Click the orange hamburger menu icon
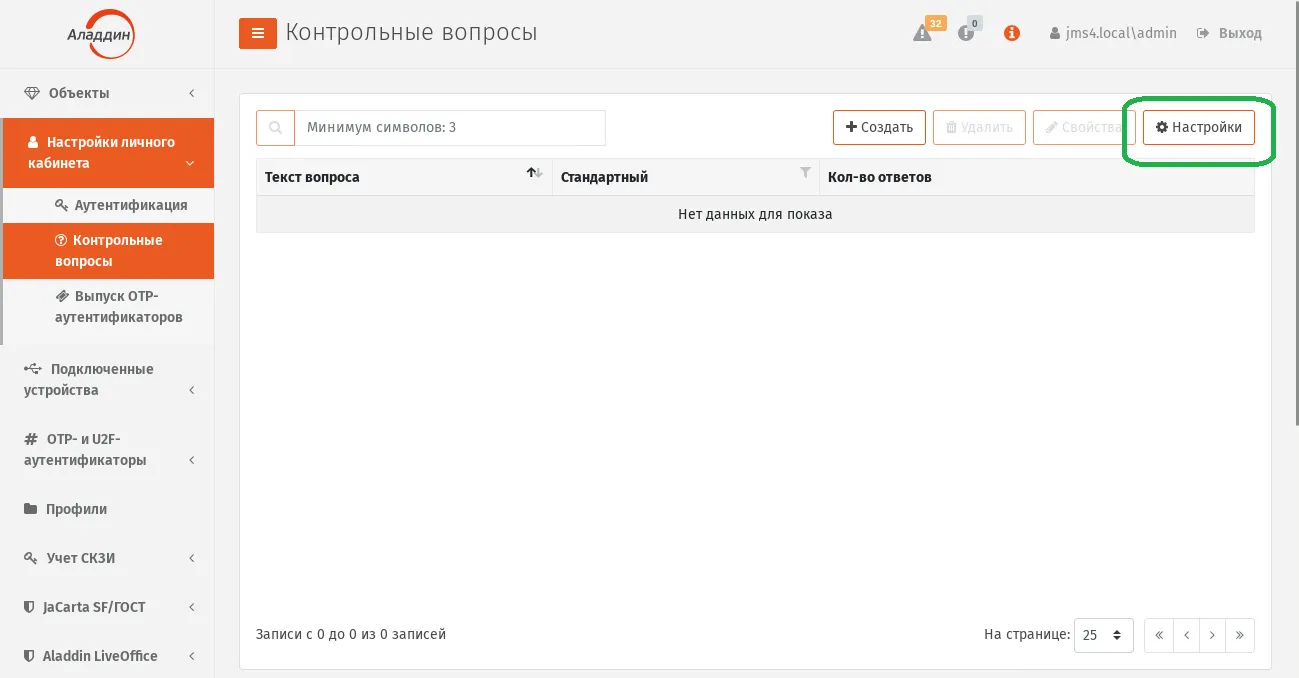This screenshot has height=678, width=1299. click(258, 33)
